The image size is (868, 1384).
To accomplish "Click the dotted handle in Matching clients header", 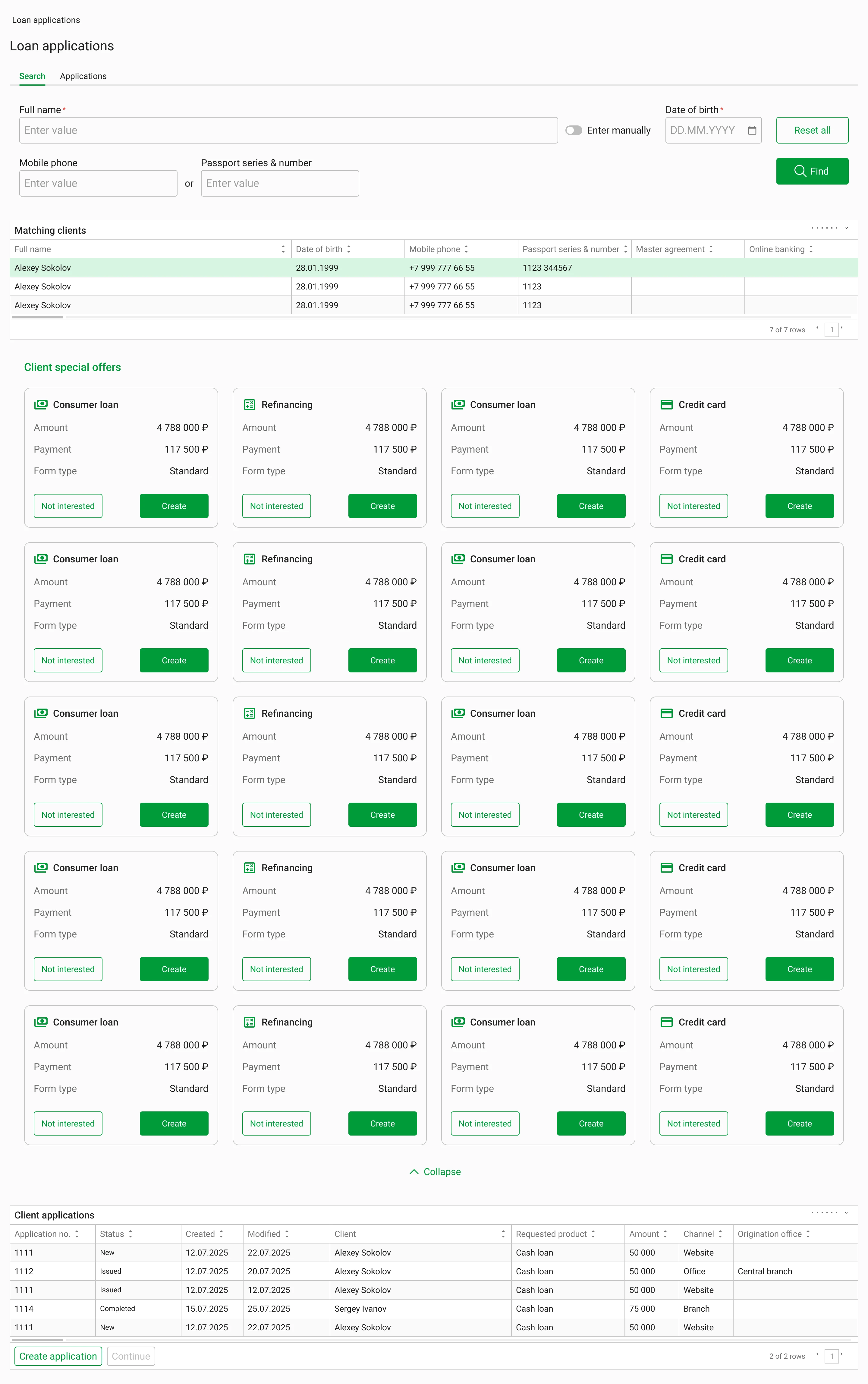I will click(824, 229).
